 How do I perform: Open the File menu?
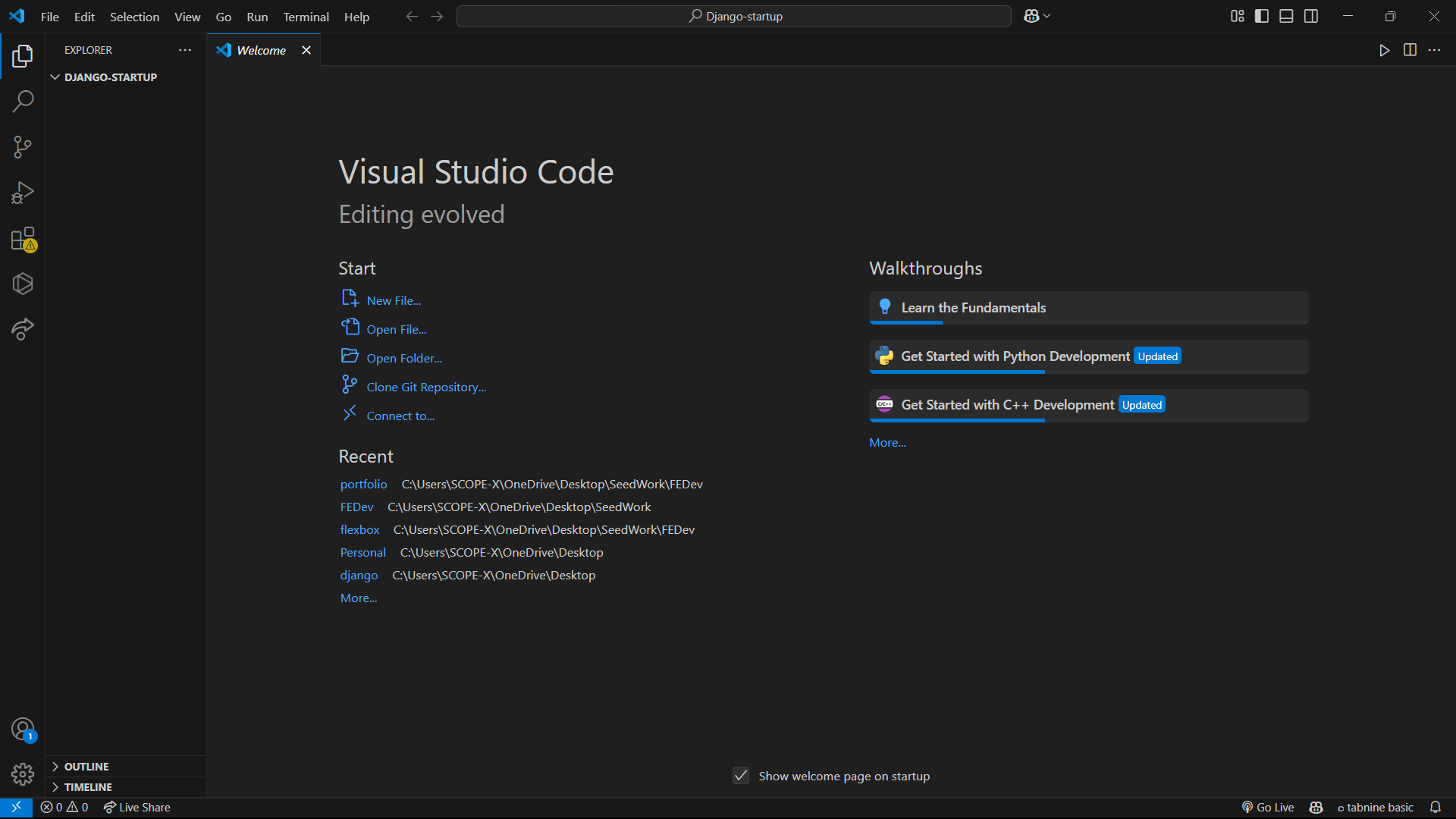tap(50, 17)
